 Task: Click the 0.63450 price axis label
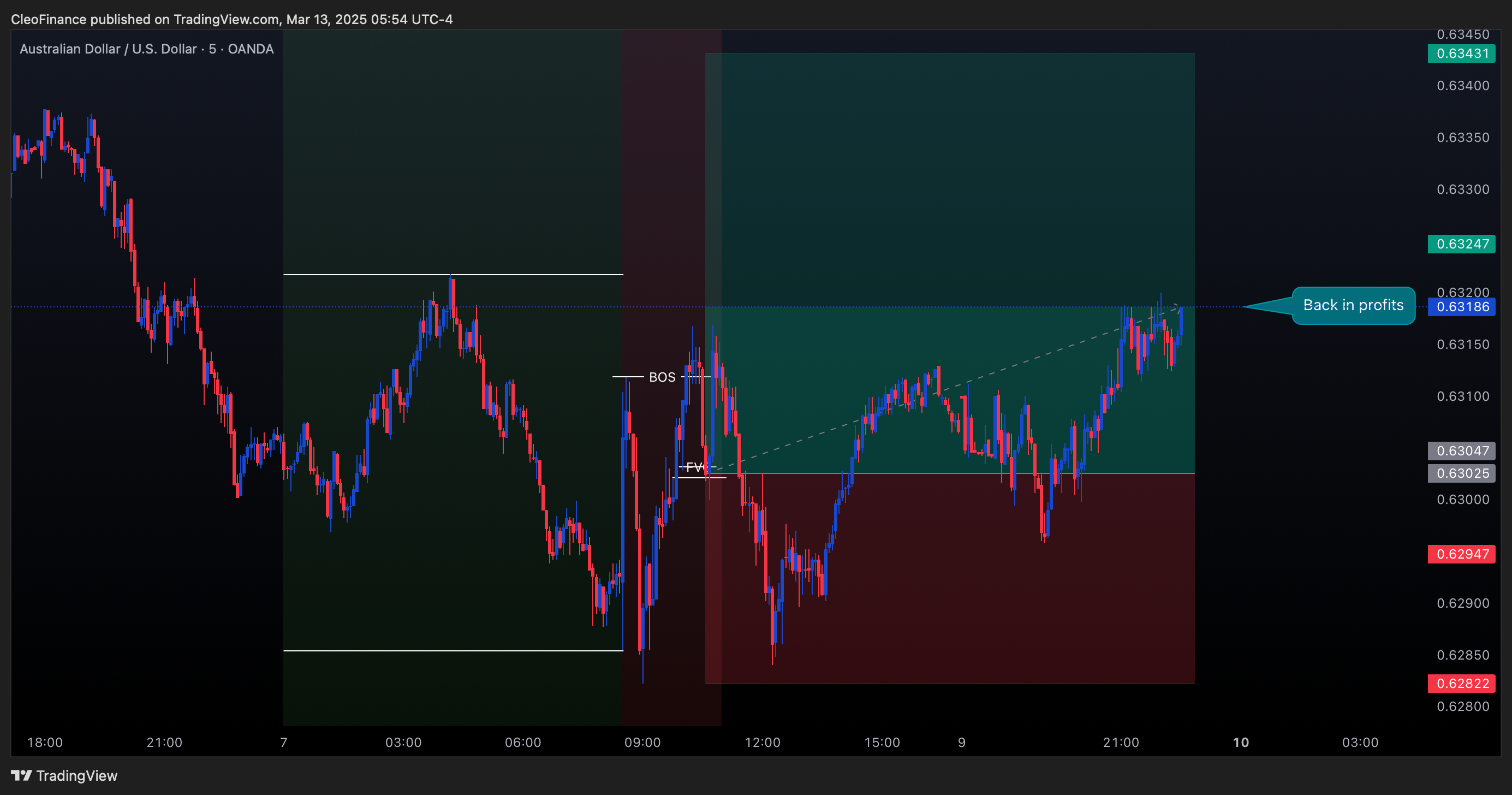tap(1463, 34)
